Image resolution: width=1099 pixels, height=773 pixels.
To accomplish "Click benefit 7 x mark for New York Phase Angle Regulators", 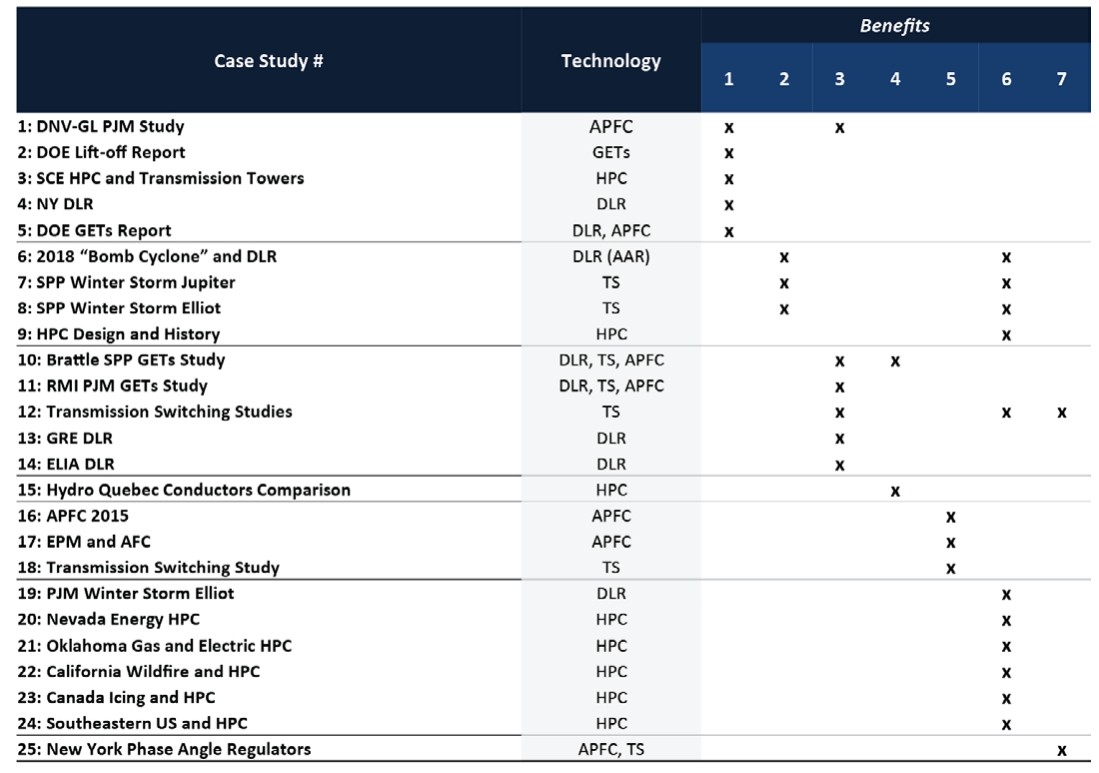I will (1061, 751).
